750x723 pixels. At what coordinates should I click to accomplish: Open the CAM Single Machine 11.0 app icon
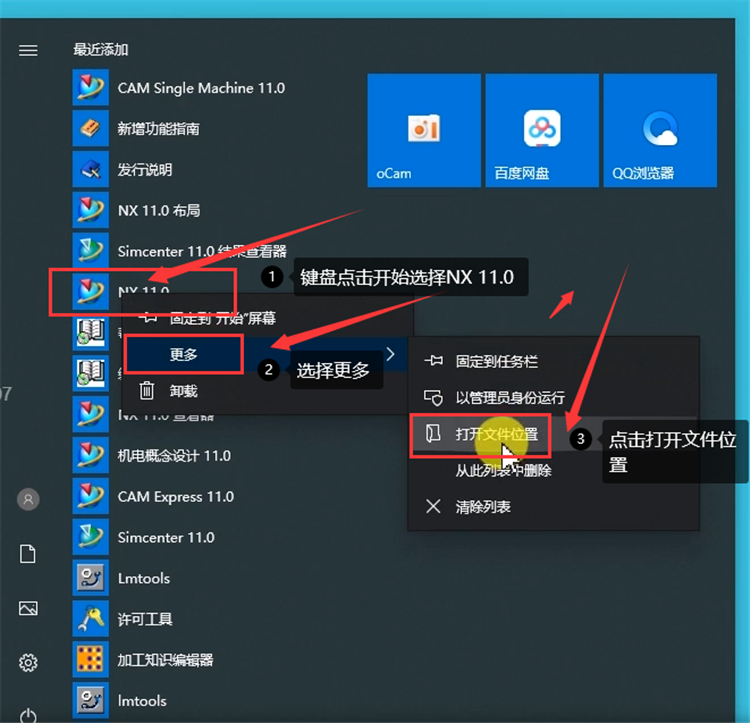pyautogui.click(x=90, y=88)
